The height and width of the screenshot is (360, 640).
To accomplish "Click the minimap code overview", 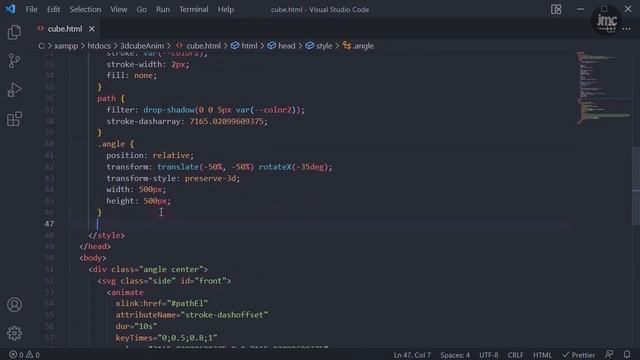I will pyautogui.click(x=604, y=88).
